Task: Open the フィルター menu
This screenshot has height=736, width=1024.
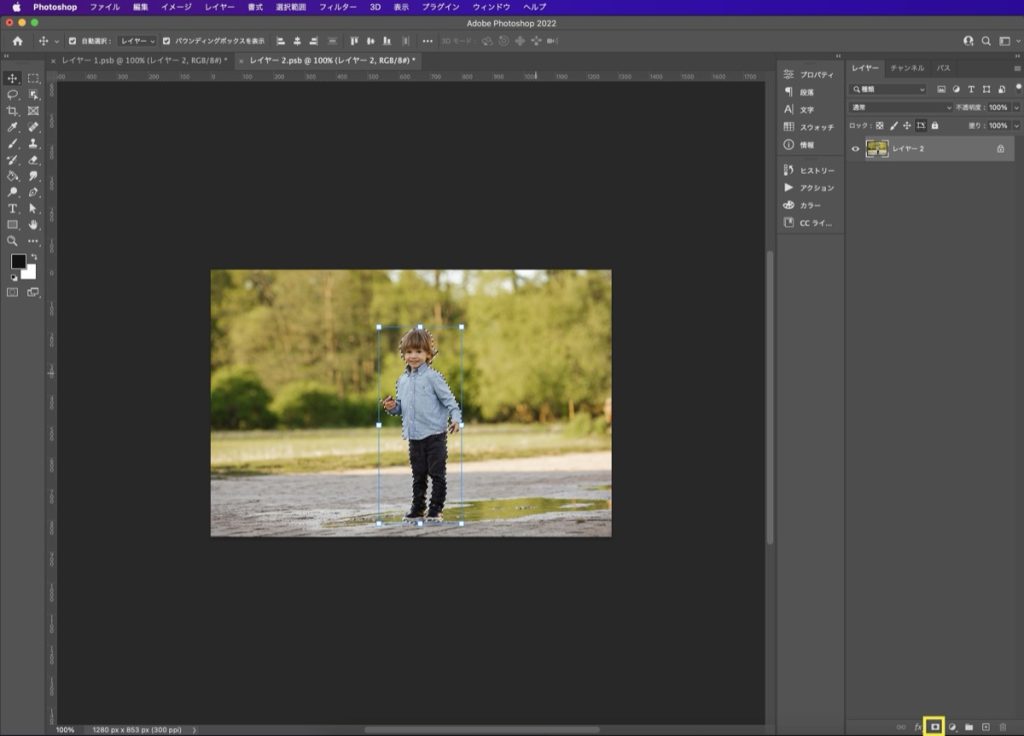Action: click(x=338, y=7)
